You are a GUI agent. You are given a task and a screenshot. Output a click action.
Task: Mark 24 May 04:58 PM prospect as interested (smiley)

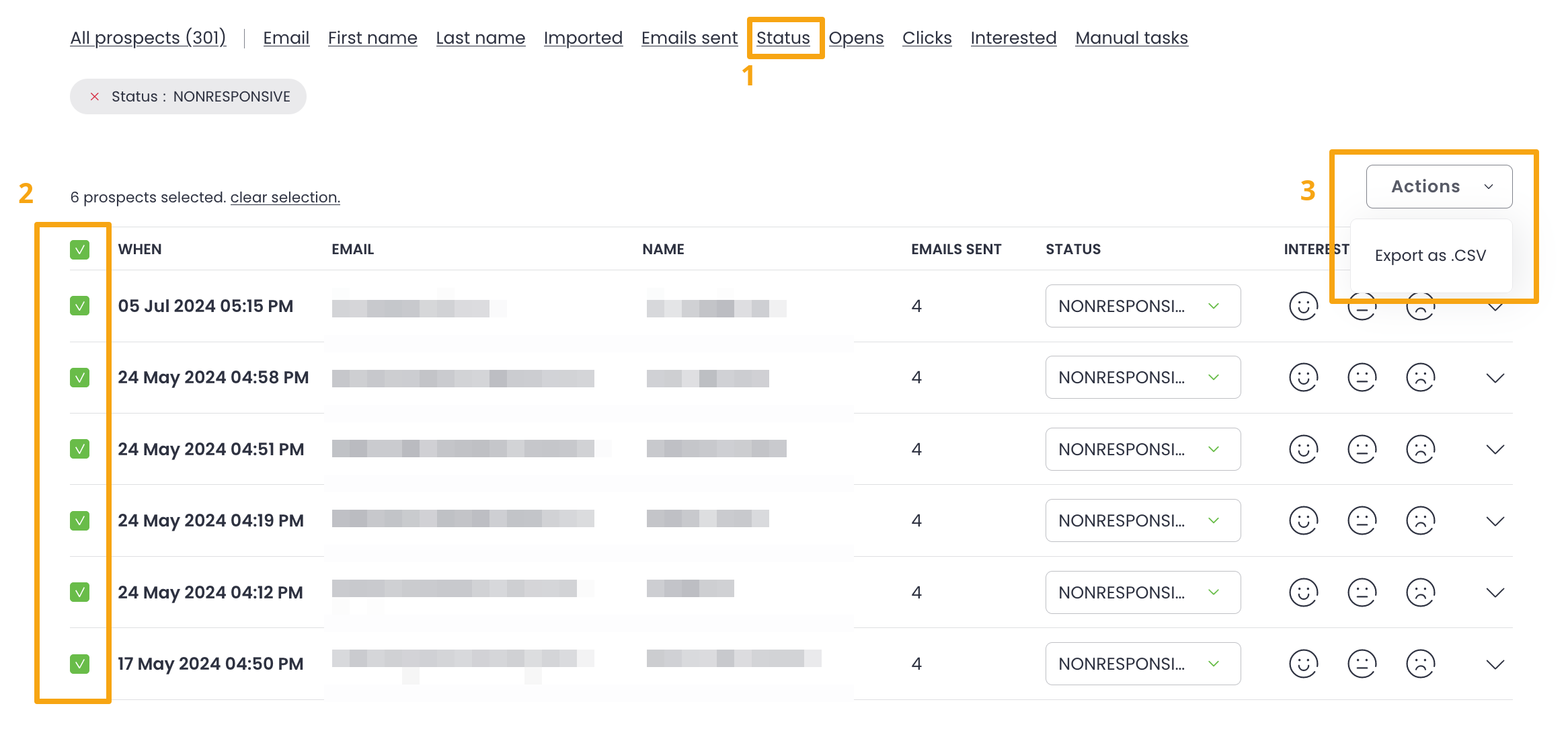point(1303,377)
